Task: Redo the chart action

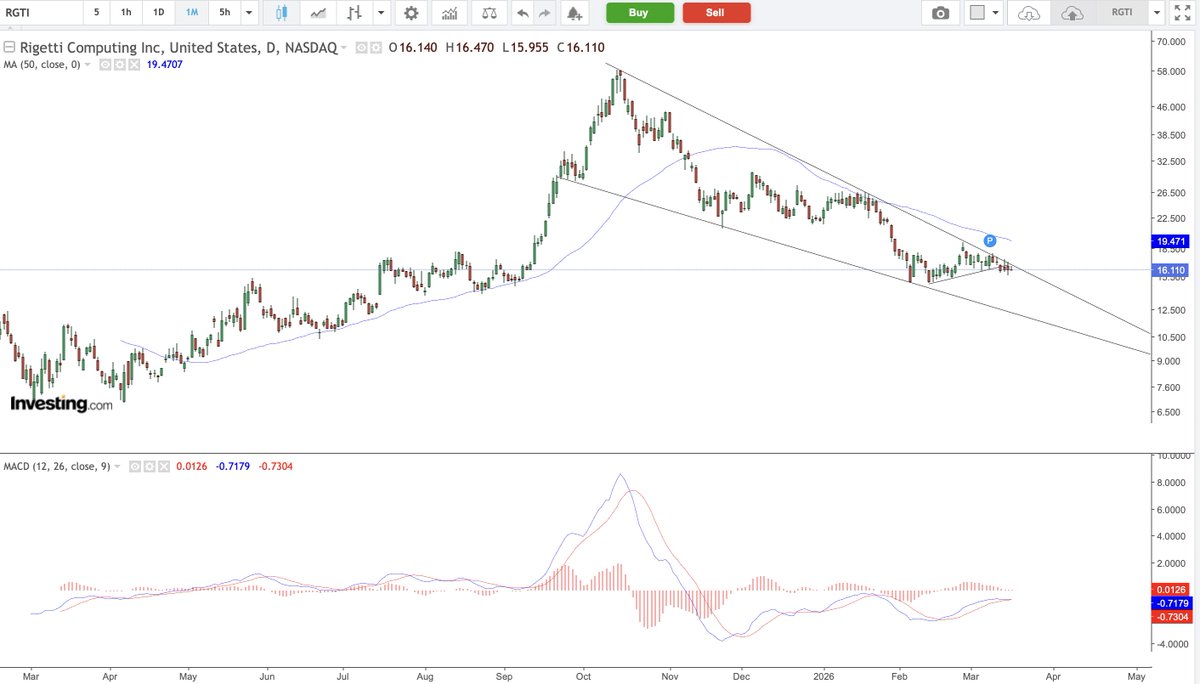Action: 544,13
